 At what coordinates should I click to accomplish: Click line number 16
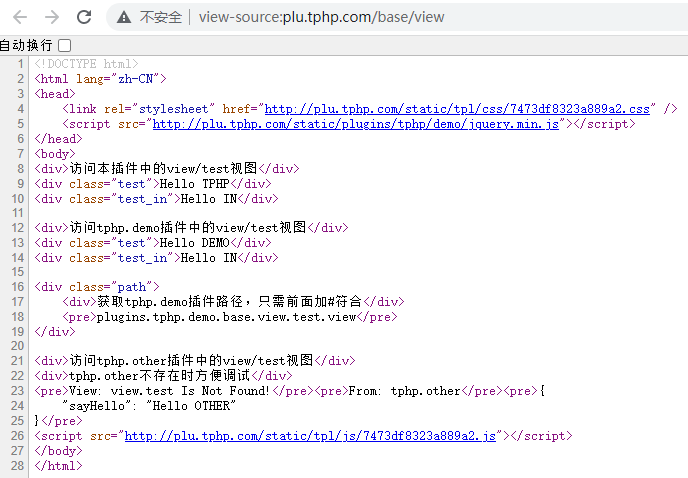click(18, 287)
